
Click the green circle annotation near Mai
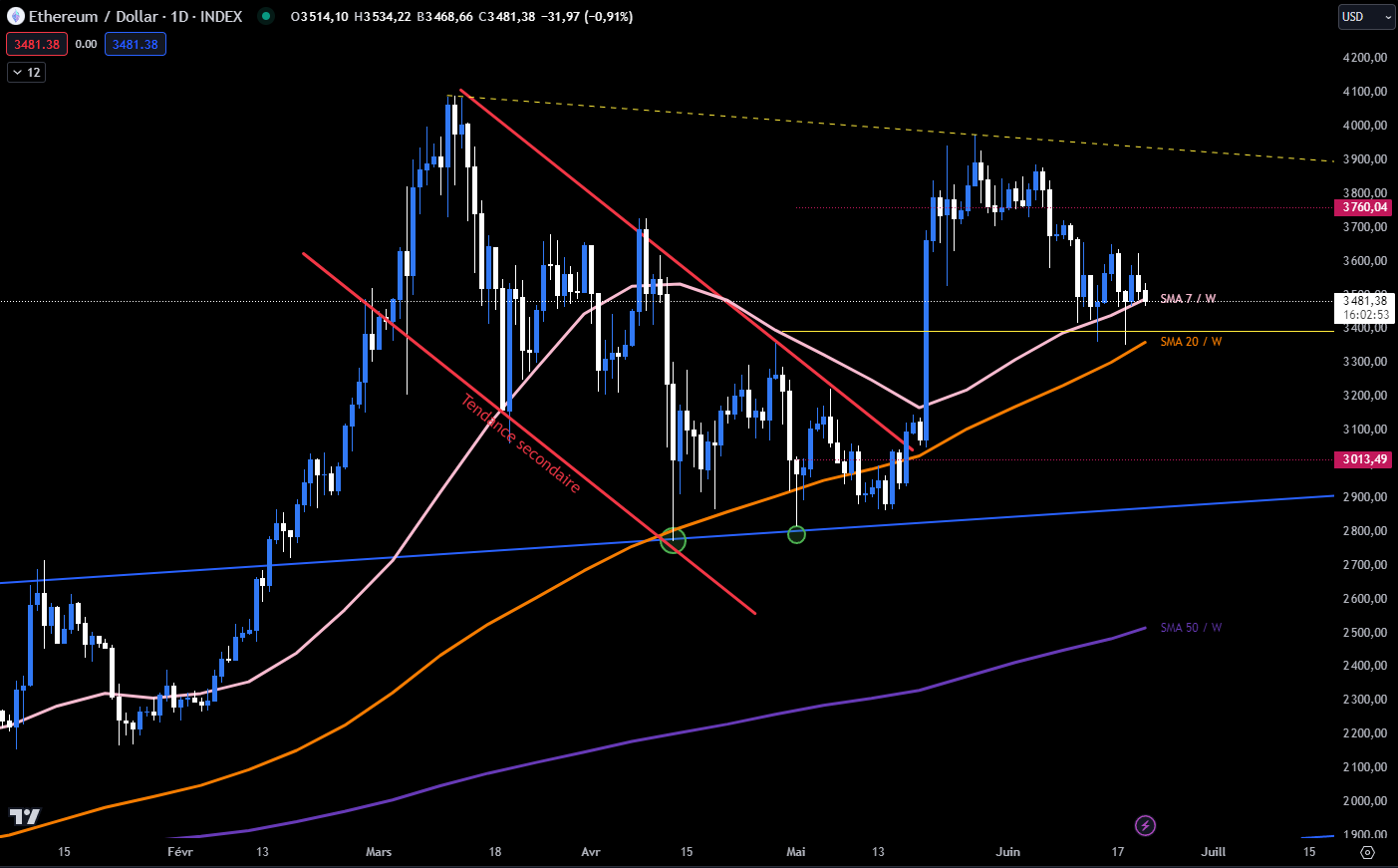coord(796,534)
